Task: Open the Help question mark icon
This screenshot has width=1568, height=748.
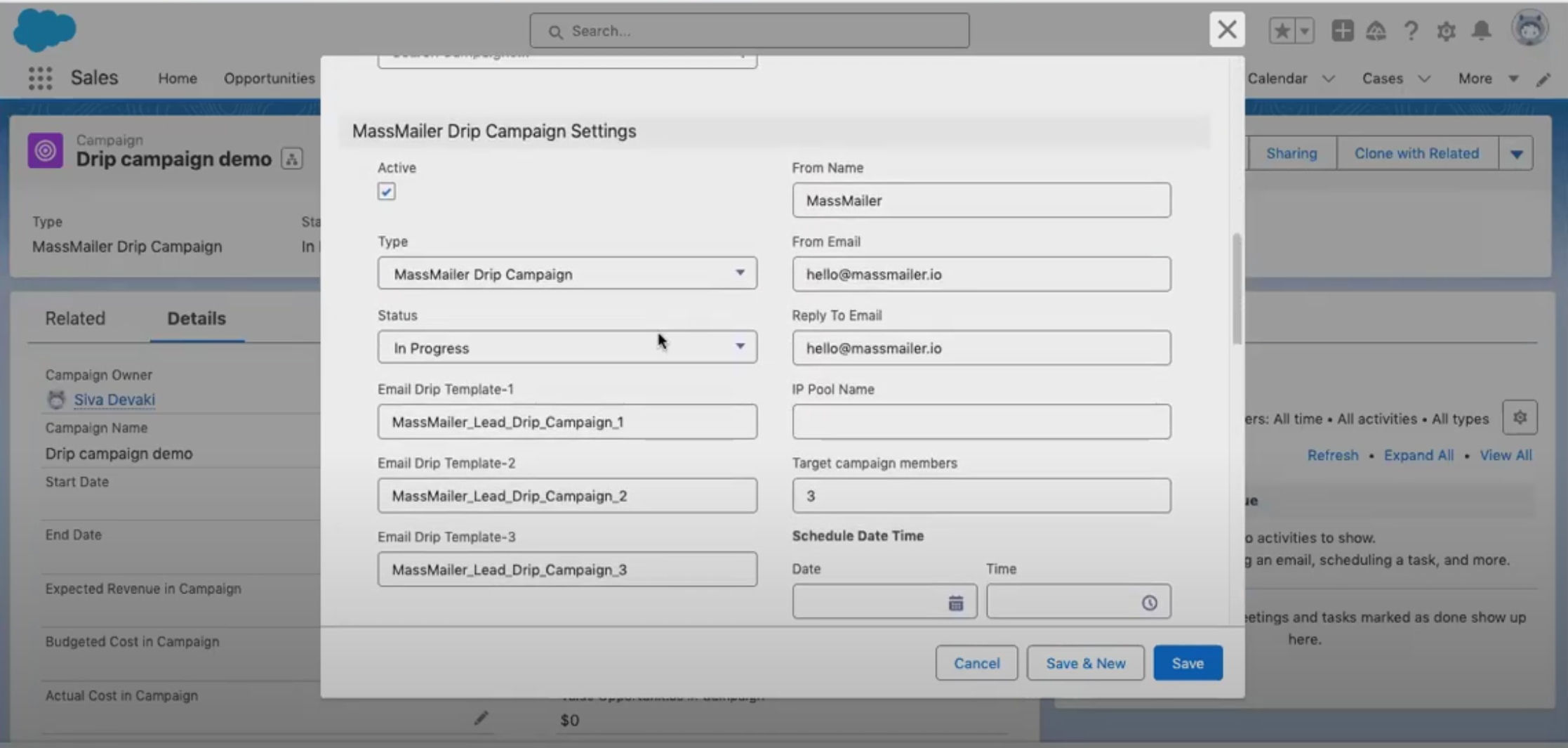Action: click(x=1411, y=31)
